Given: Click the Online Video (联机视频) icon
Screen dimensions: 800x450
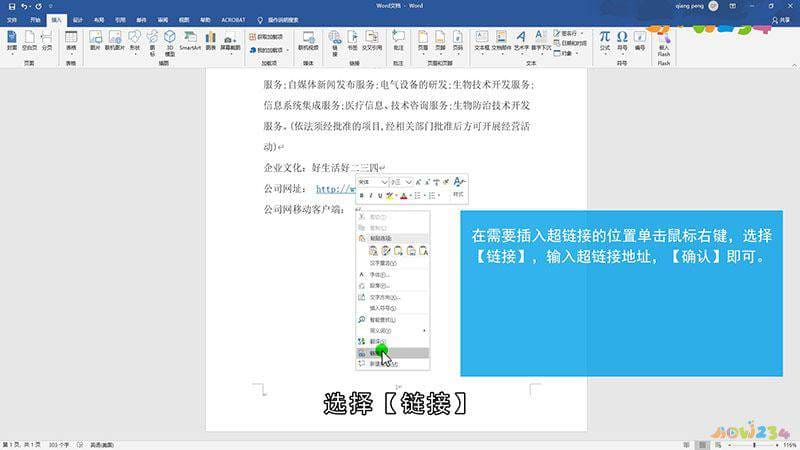Looking at the screenshot, I should click(x=308, y=40).
